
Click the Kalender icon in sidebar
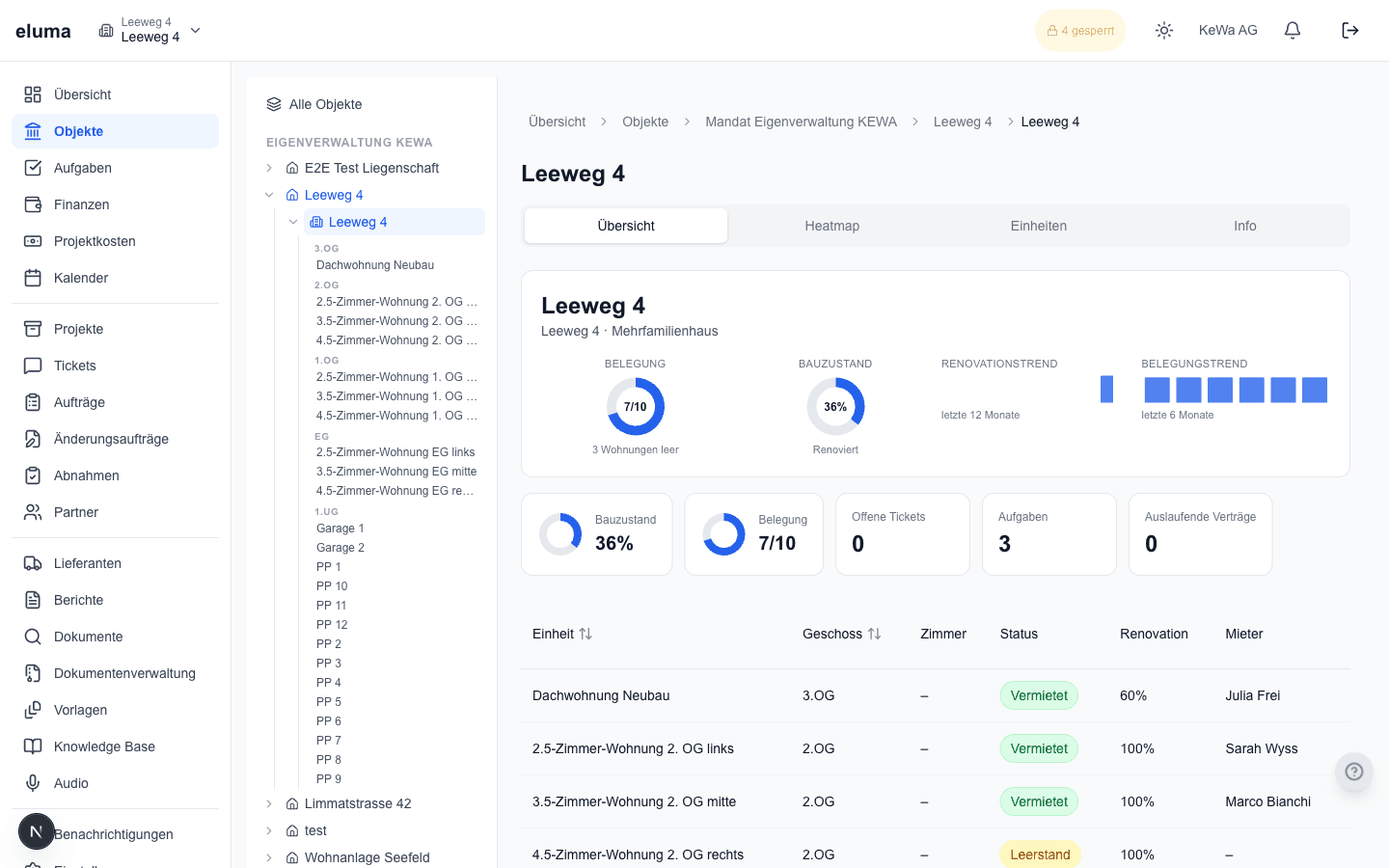[33, 278]
